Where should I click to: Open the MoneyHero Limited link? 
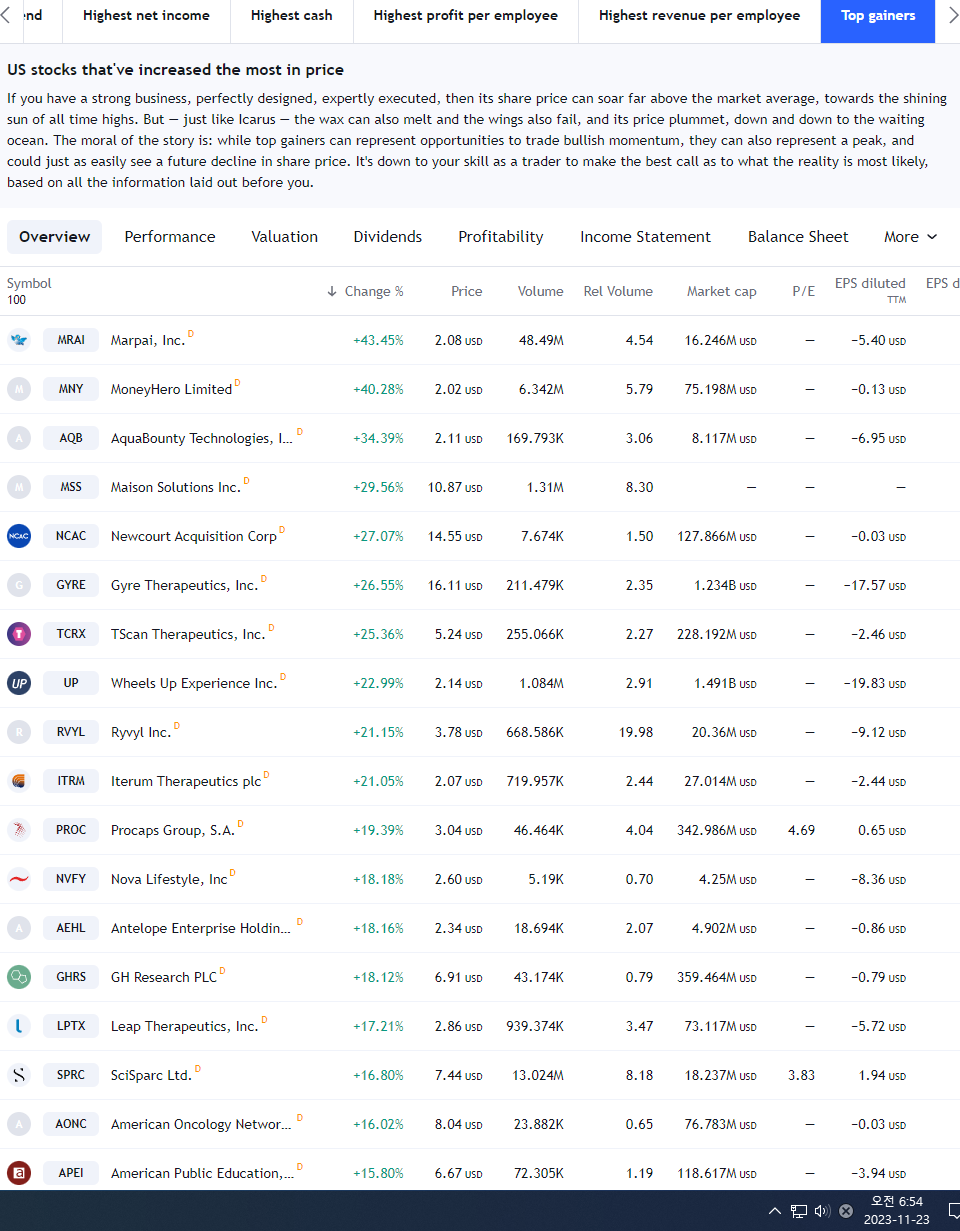click(171, 389)
